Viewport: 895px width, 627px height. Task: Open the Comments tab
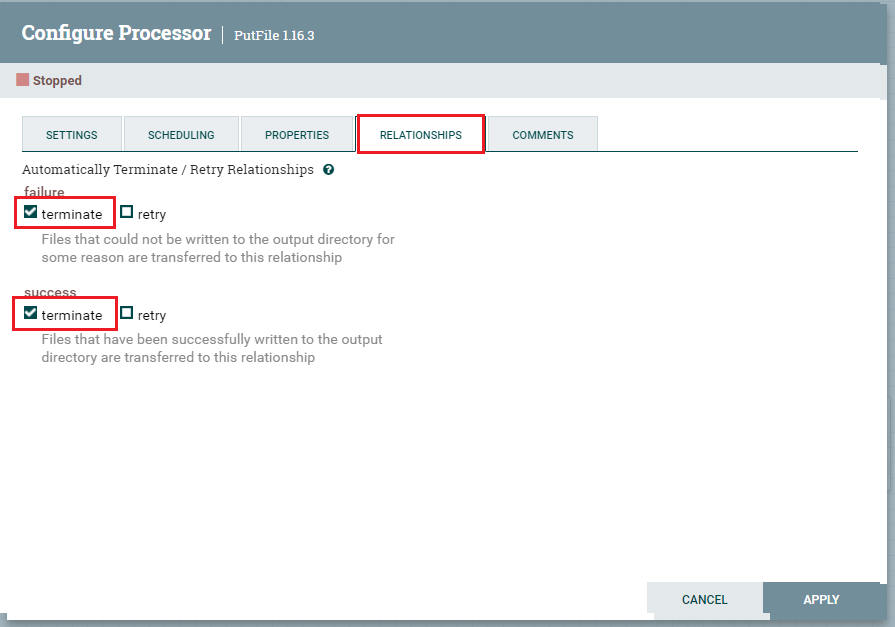543,134
